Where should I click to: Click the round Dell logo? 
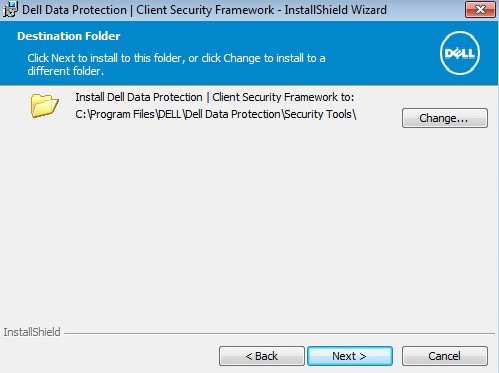pyautogui.click(x=460, y=53)
